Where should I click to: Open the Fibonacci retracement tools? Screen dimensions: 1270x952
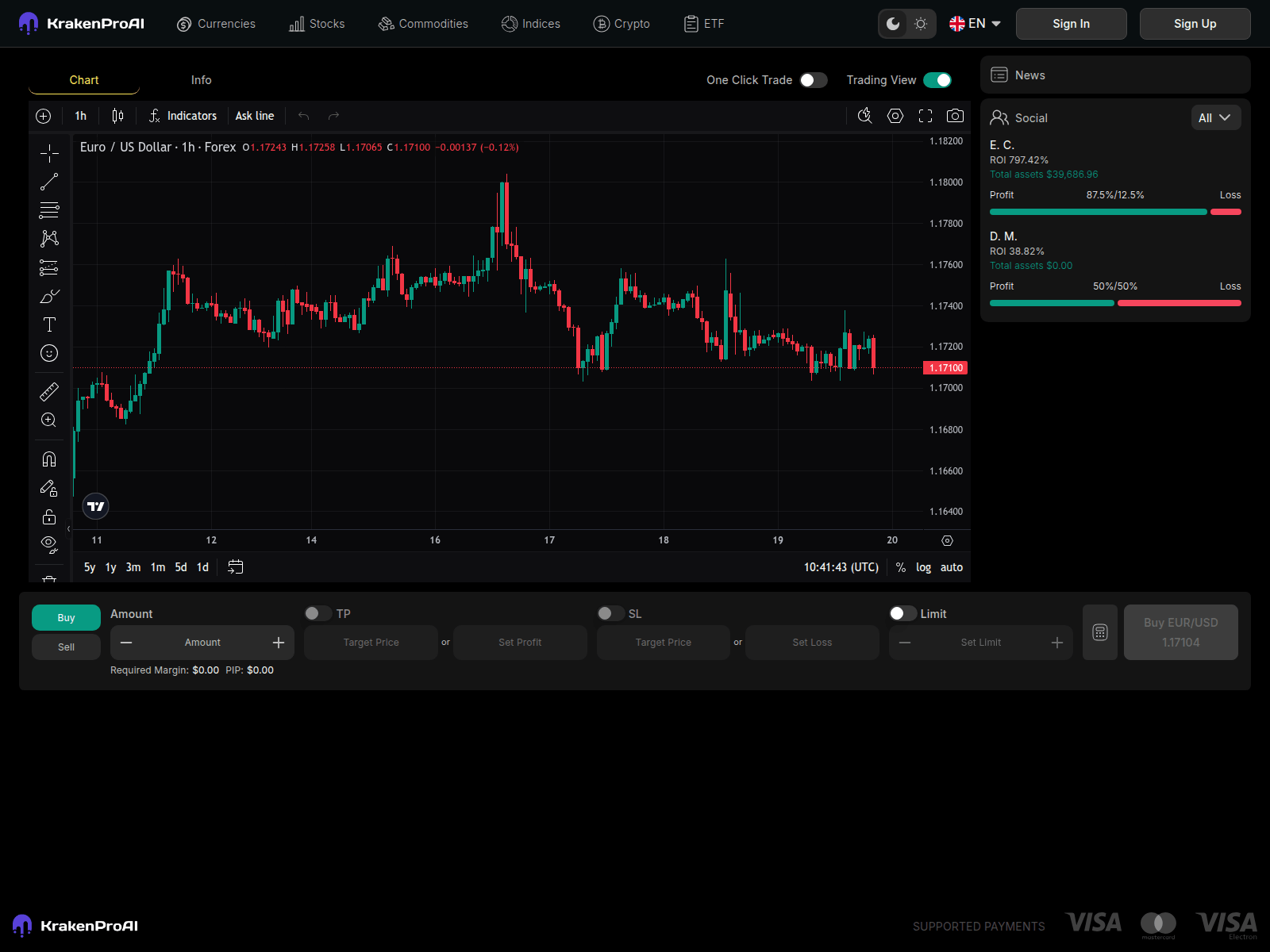pos(49,210)
